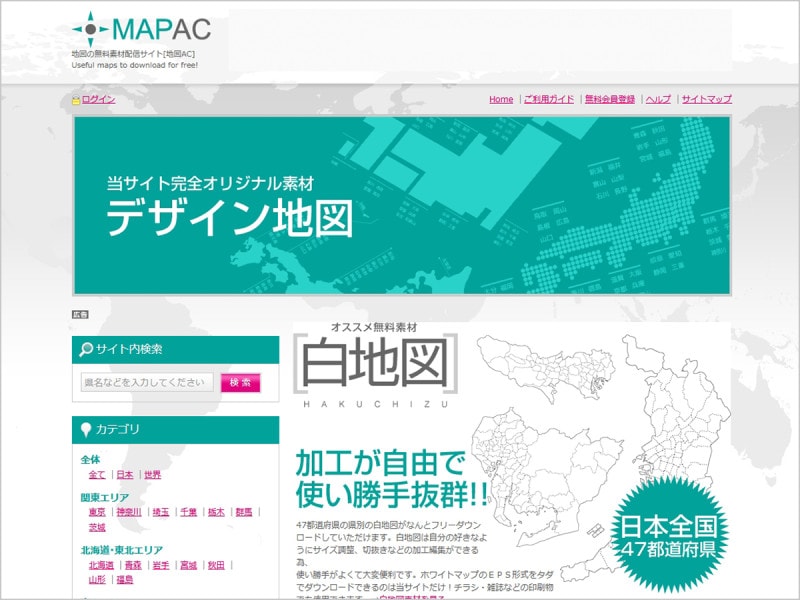Click the key icon beside ログイン
Screen dimensions: 800x600
(x=76, y=99)
